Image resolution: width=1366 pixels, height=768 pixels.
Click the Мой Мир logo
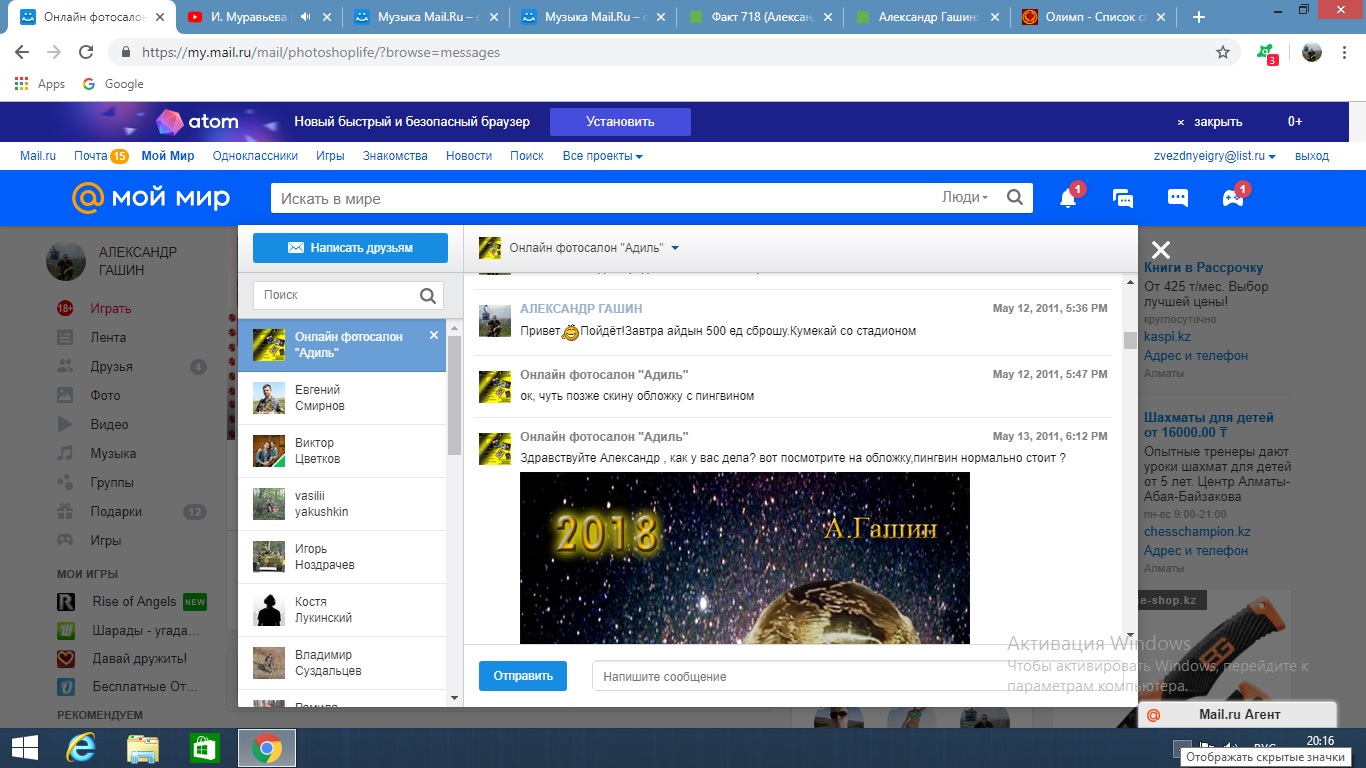151,198
